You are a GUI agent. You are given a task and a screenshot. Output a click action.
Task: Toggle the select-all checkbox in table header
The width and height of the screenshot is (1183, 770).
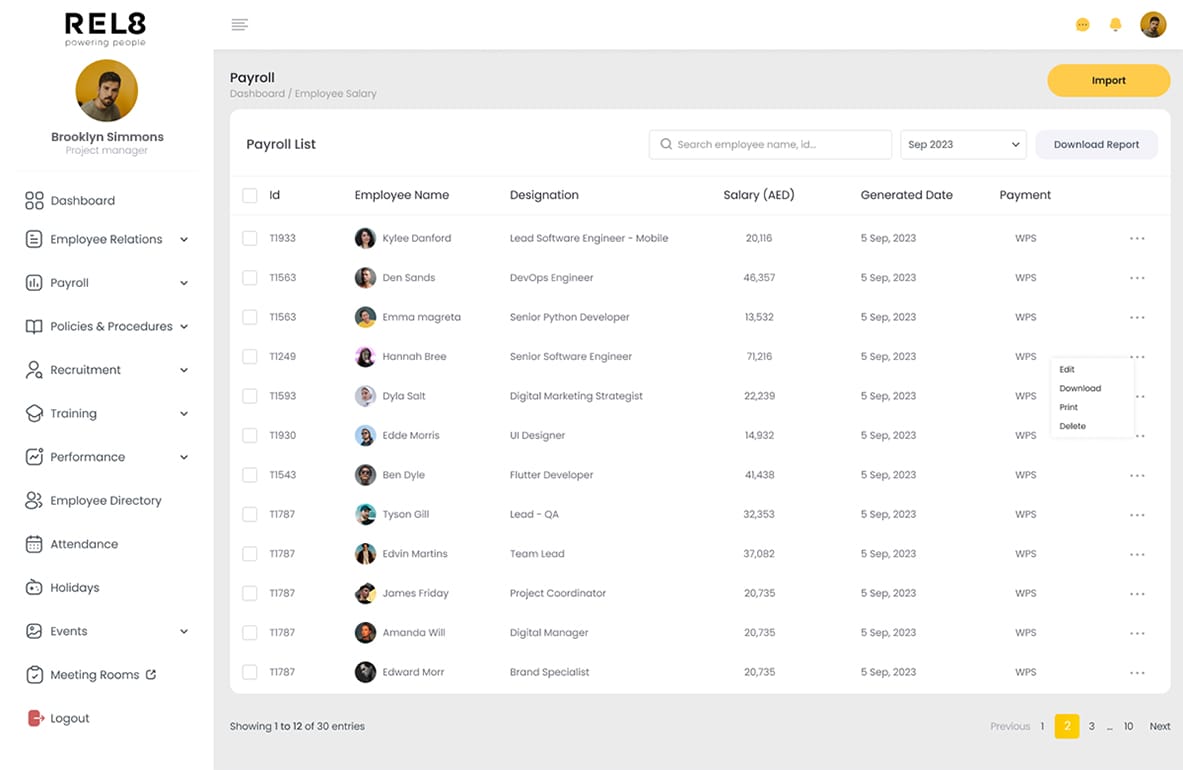click(x=250, y=196)
